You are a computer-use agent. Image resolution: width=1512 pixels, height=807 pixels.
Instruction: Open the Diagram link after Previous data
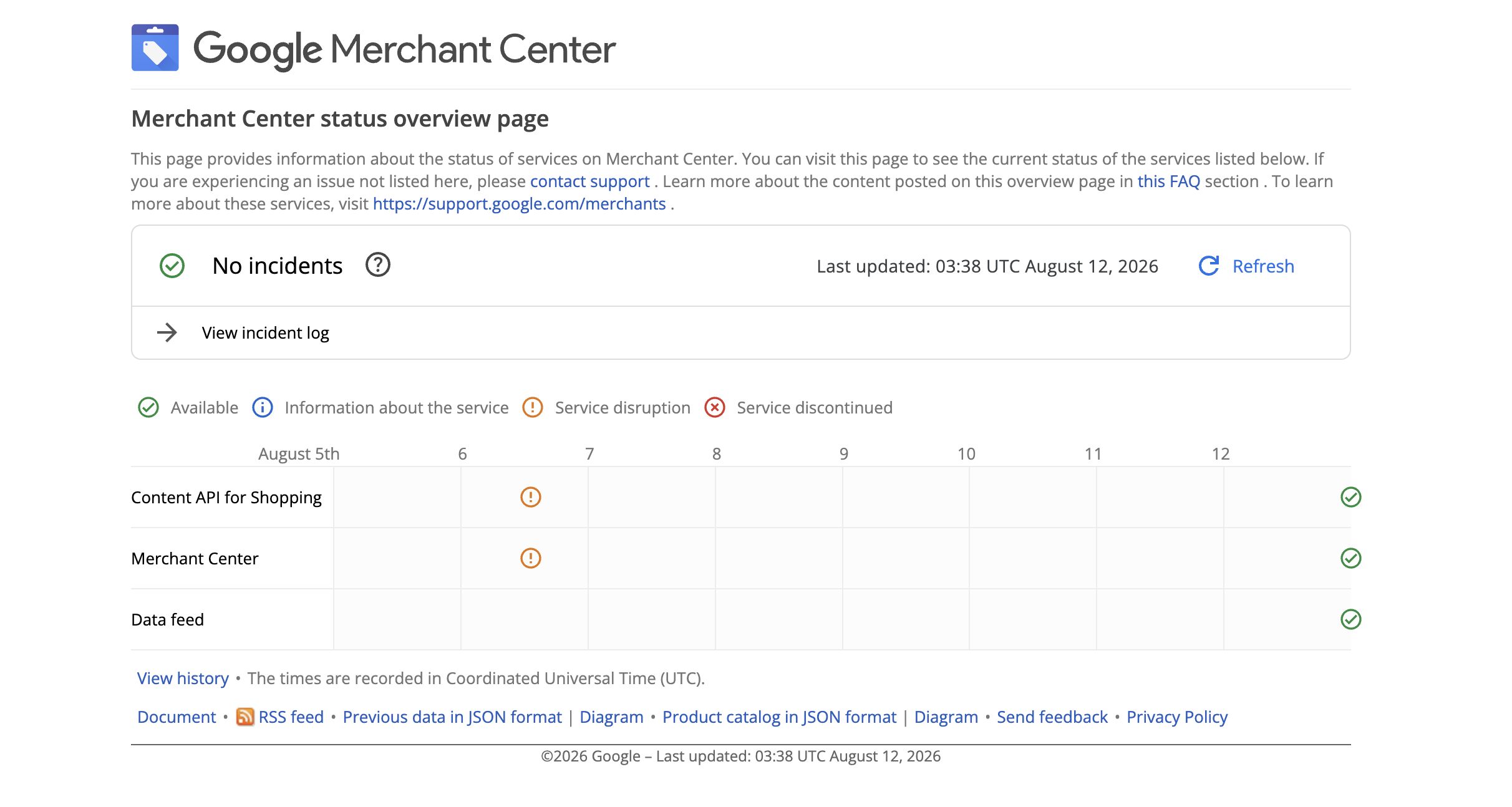click(x=611, y=717)
